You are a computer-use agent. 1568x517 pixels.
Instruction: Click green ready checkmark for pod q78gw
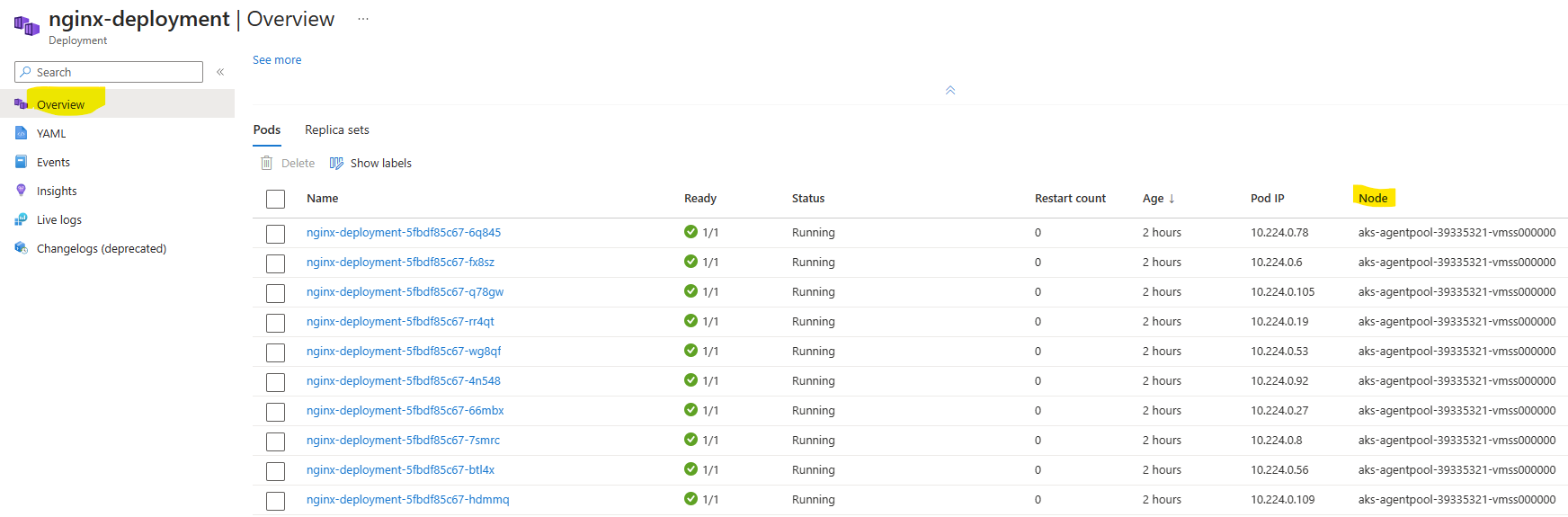690,291
